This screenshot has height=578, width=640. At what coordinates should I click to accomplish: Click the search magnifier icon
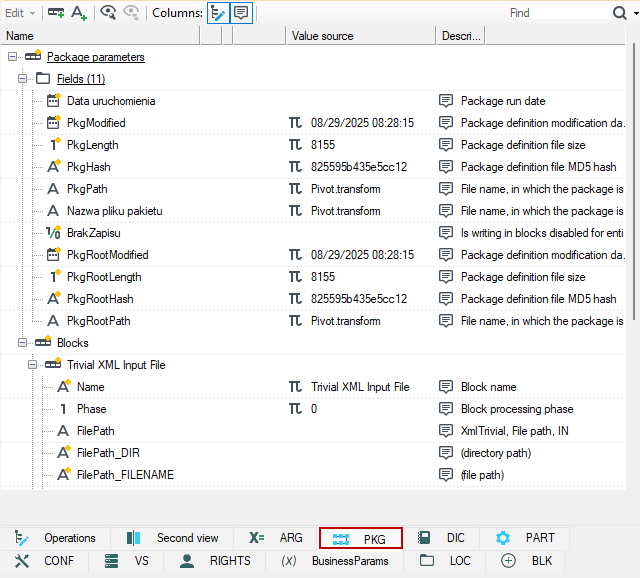click(620, 13)
